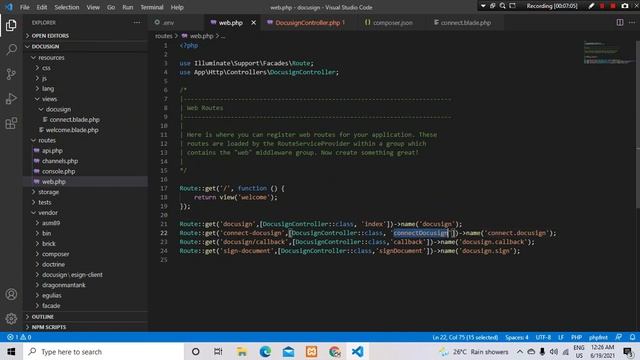Change end of line sequence LF

pyautogui.click(x=561, y=337)
